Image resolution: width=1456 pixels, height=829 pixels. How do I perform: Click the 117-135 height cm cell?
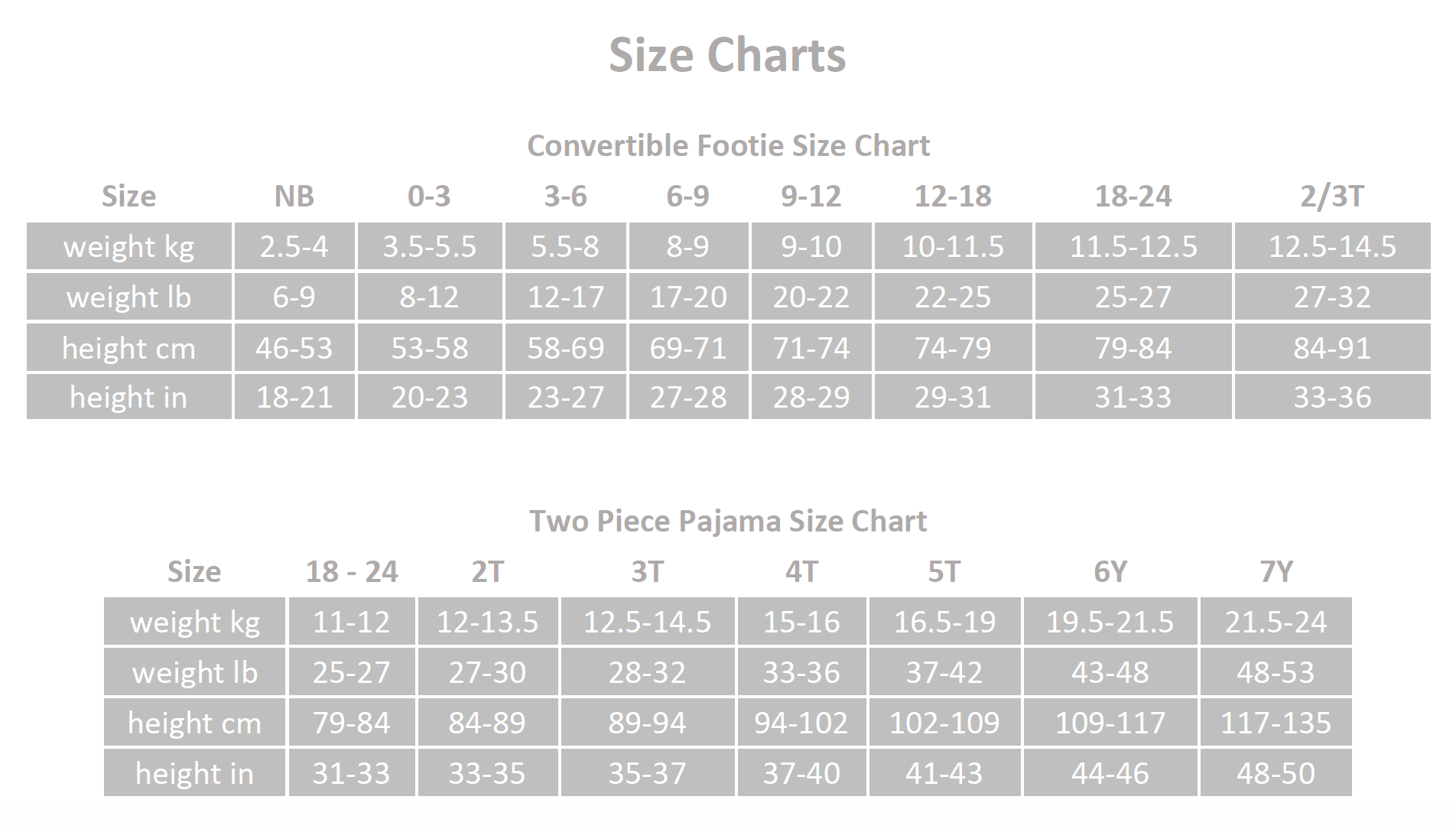coord(1276,723)
